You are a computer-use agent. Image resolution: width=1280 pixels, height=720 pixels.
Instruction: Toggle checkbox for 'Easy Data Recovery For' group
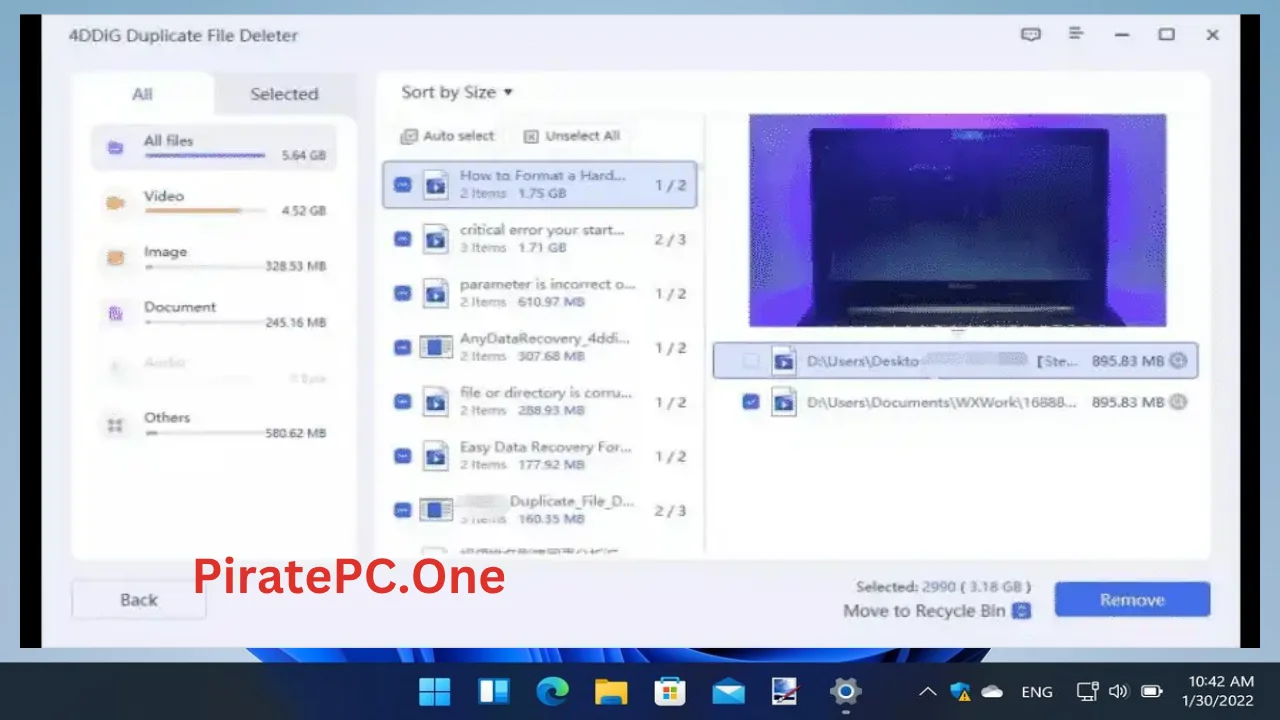tap(402, 456)
